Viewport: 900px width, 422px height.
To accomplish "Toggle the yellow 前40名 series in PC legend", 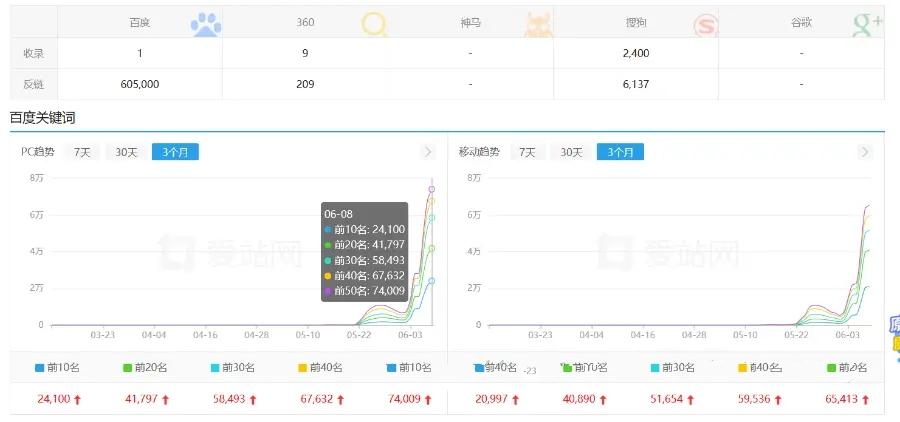I will tap(320, 367).
